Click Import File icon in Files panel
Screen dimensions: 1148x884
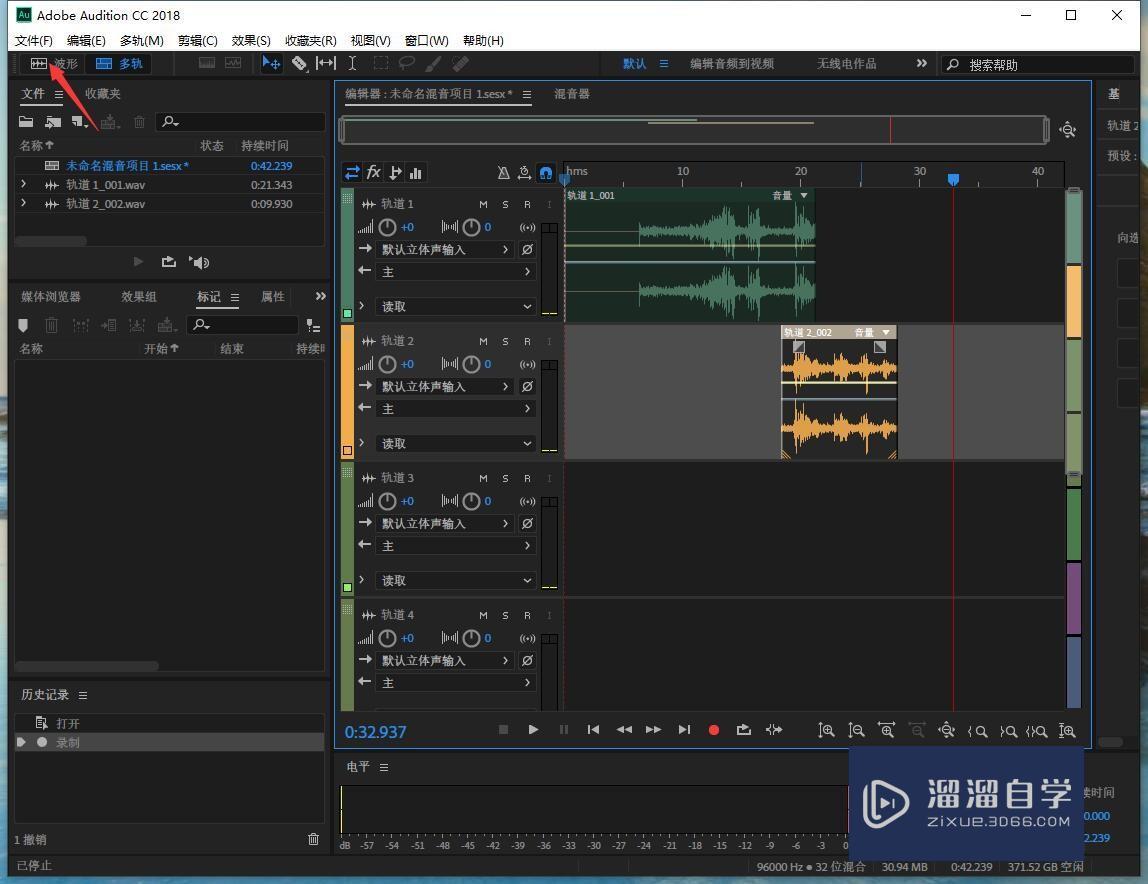[53, 122]
